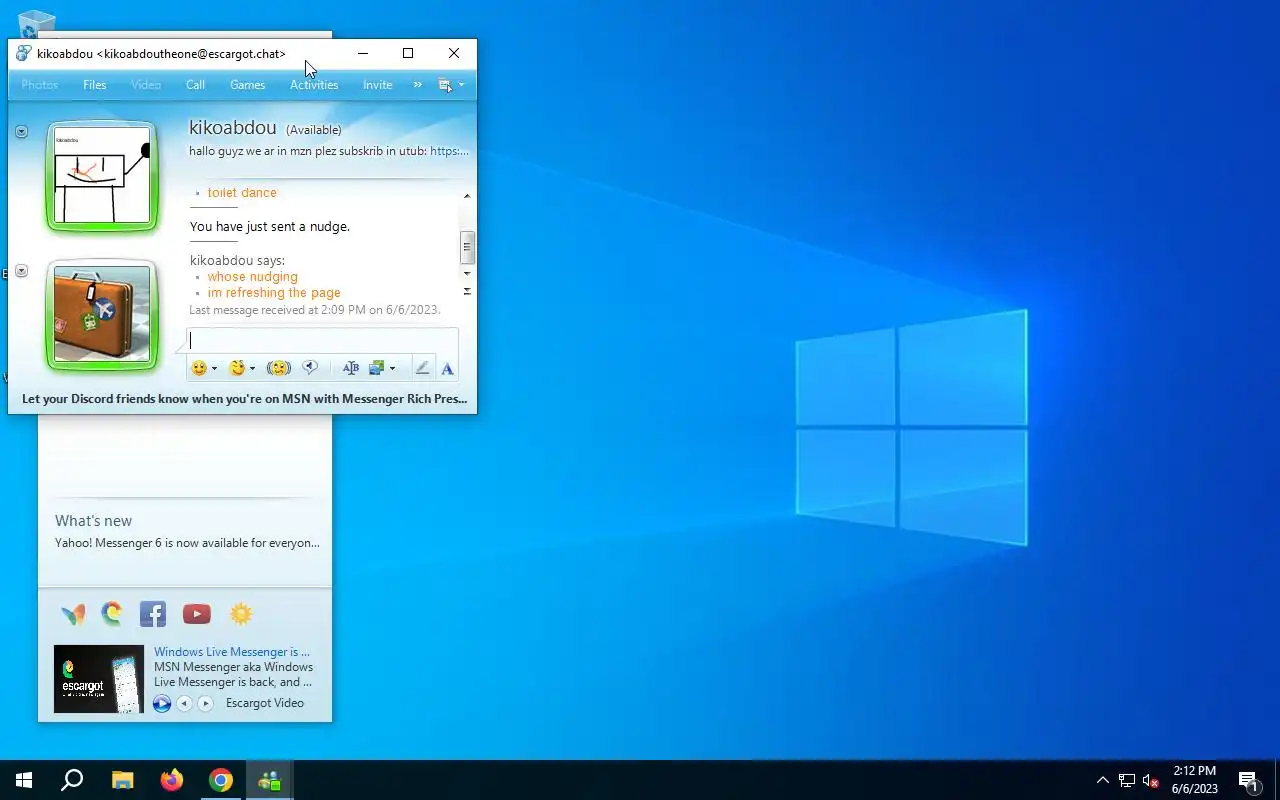
Task: Click the 'im refreshing the page' message
Action: (x=274, y=293)
